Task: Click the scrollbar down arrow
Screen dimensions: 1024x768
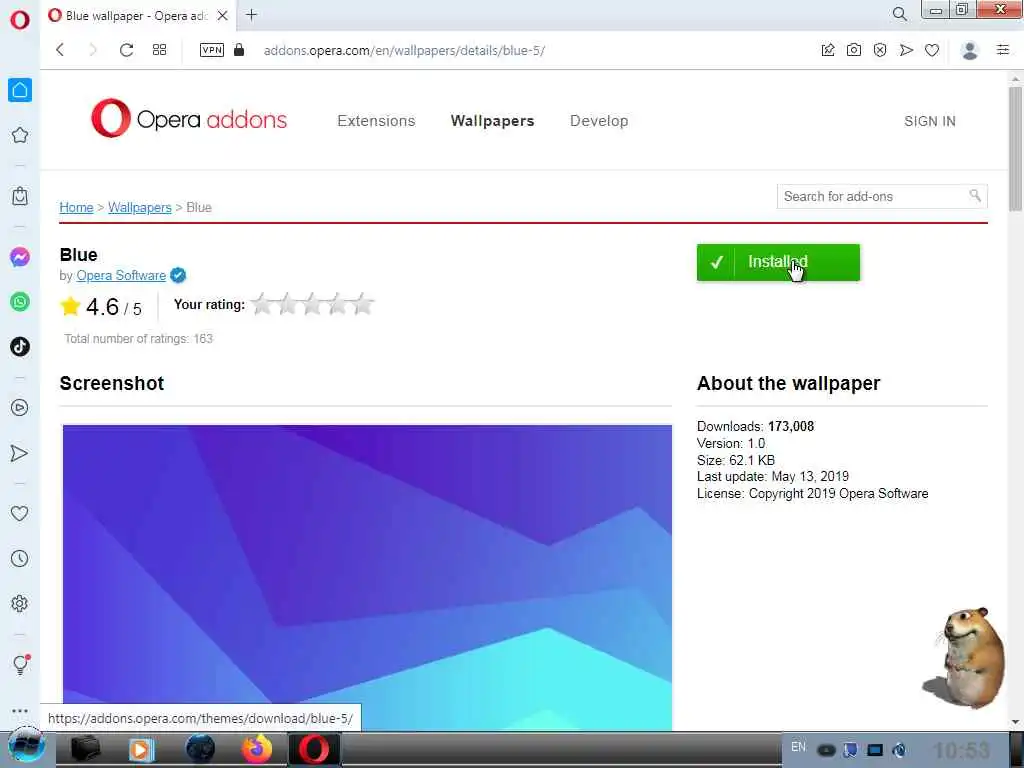Action: (x=1015, y=722)
